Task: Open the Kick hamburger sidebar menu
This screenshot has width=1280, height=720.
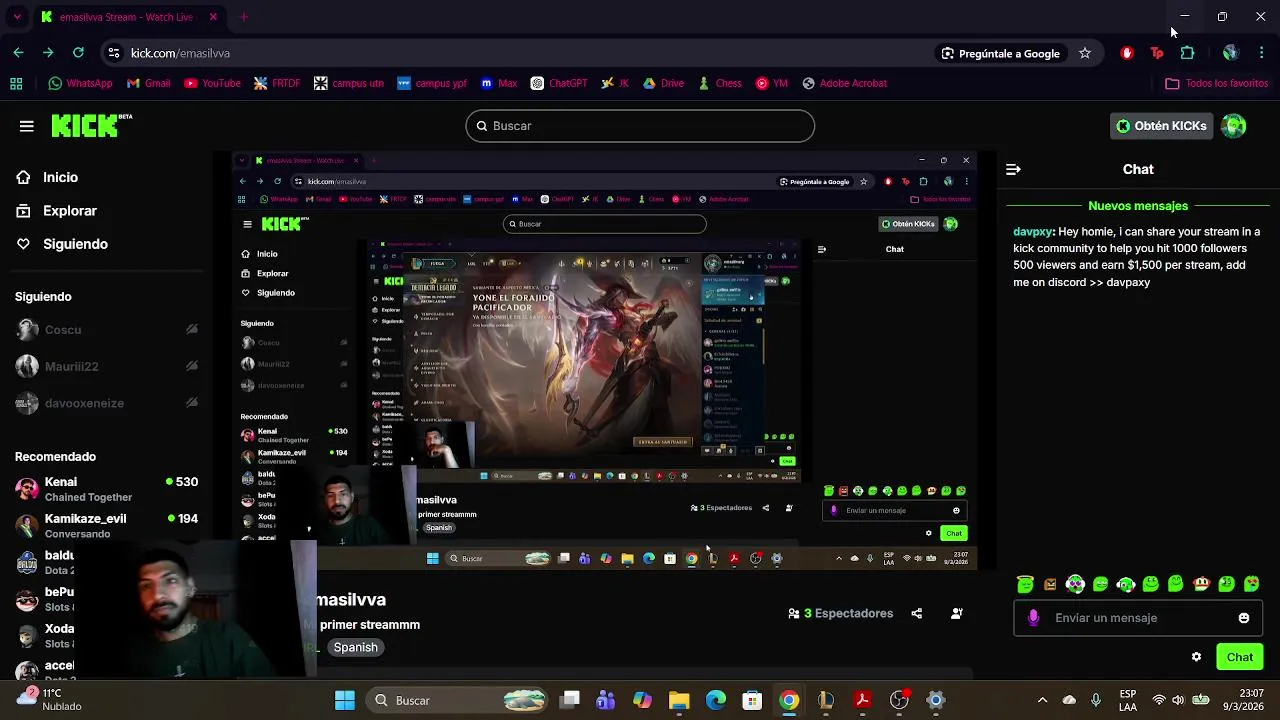Action: coord(27,126)
